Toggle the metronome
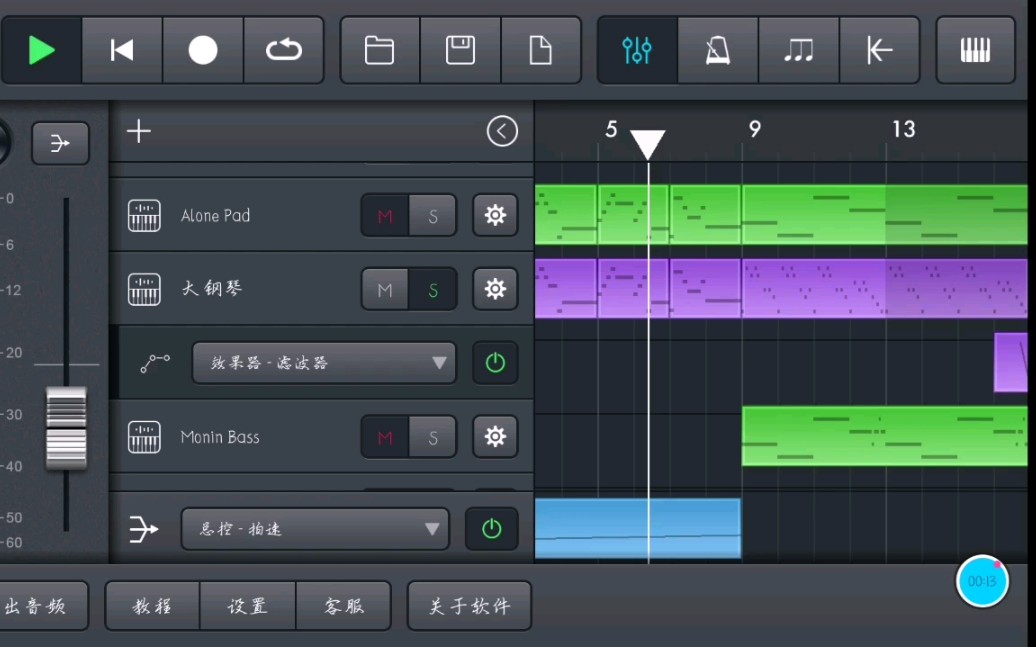Viewport: 1036px width, 647px height. click(x=718, y=50)
